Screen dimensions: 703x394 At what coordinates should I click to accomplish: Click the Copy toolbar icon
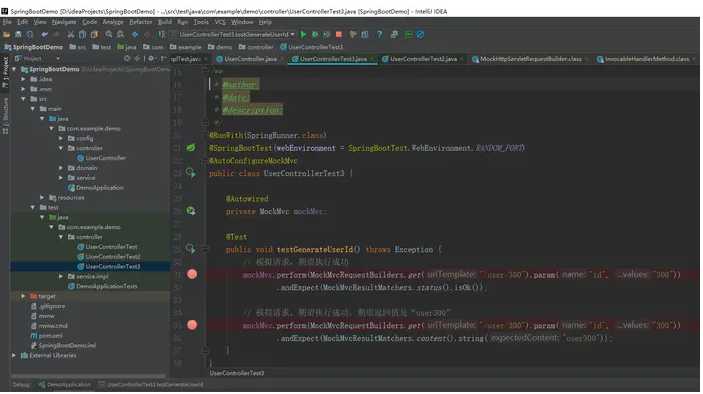coord(82,35)
